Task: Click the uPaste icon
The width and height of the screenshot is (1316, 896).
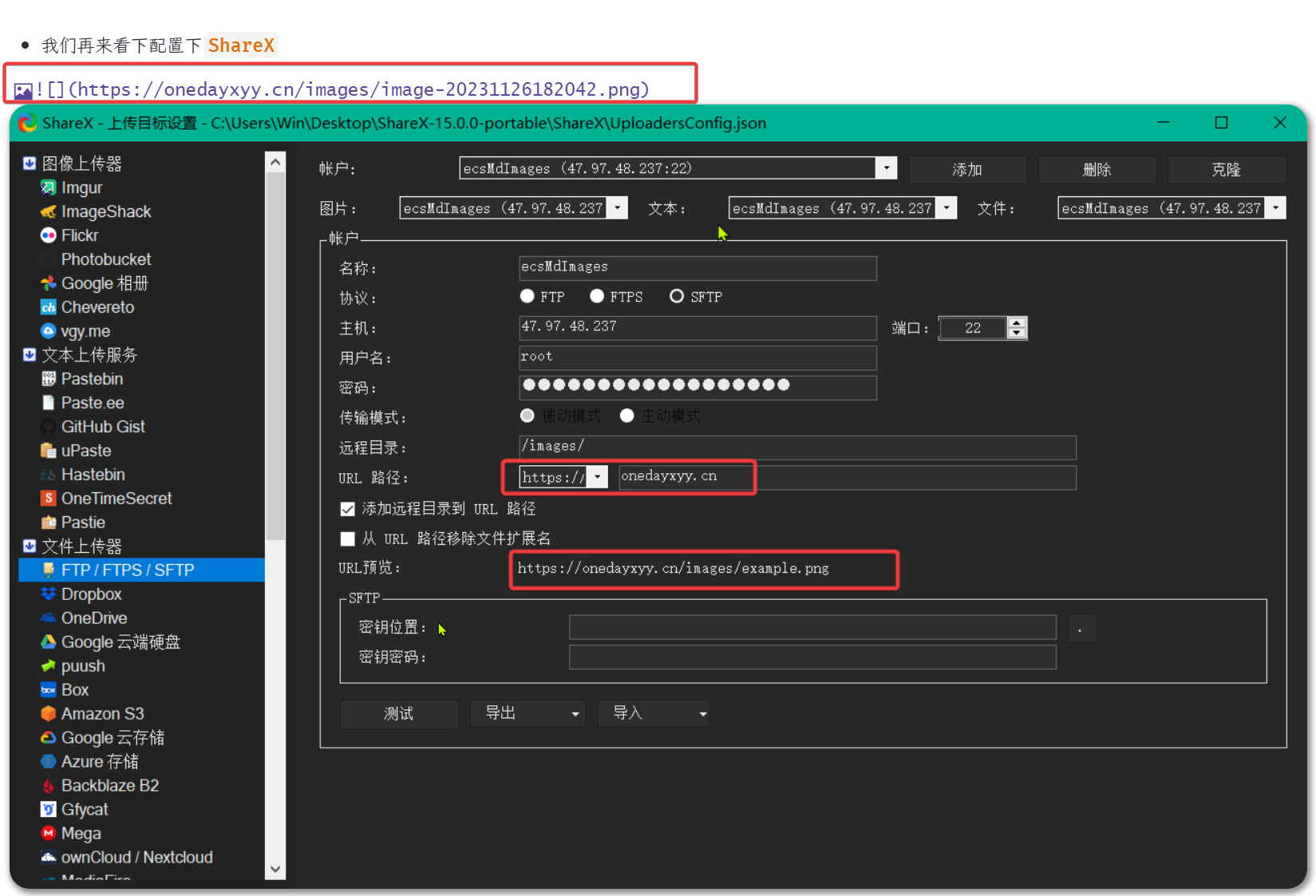Action: (x=49, y=451)
